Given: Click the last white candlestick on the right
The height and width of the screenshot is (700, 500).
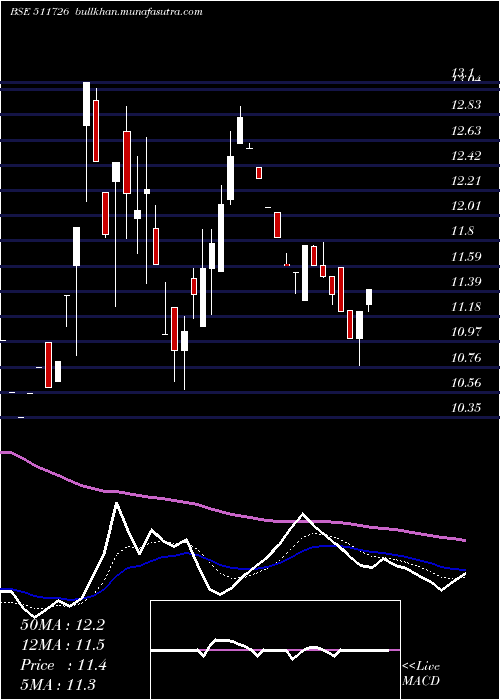Looking at the screenshot, I should click(x=369, y=297).
